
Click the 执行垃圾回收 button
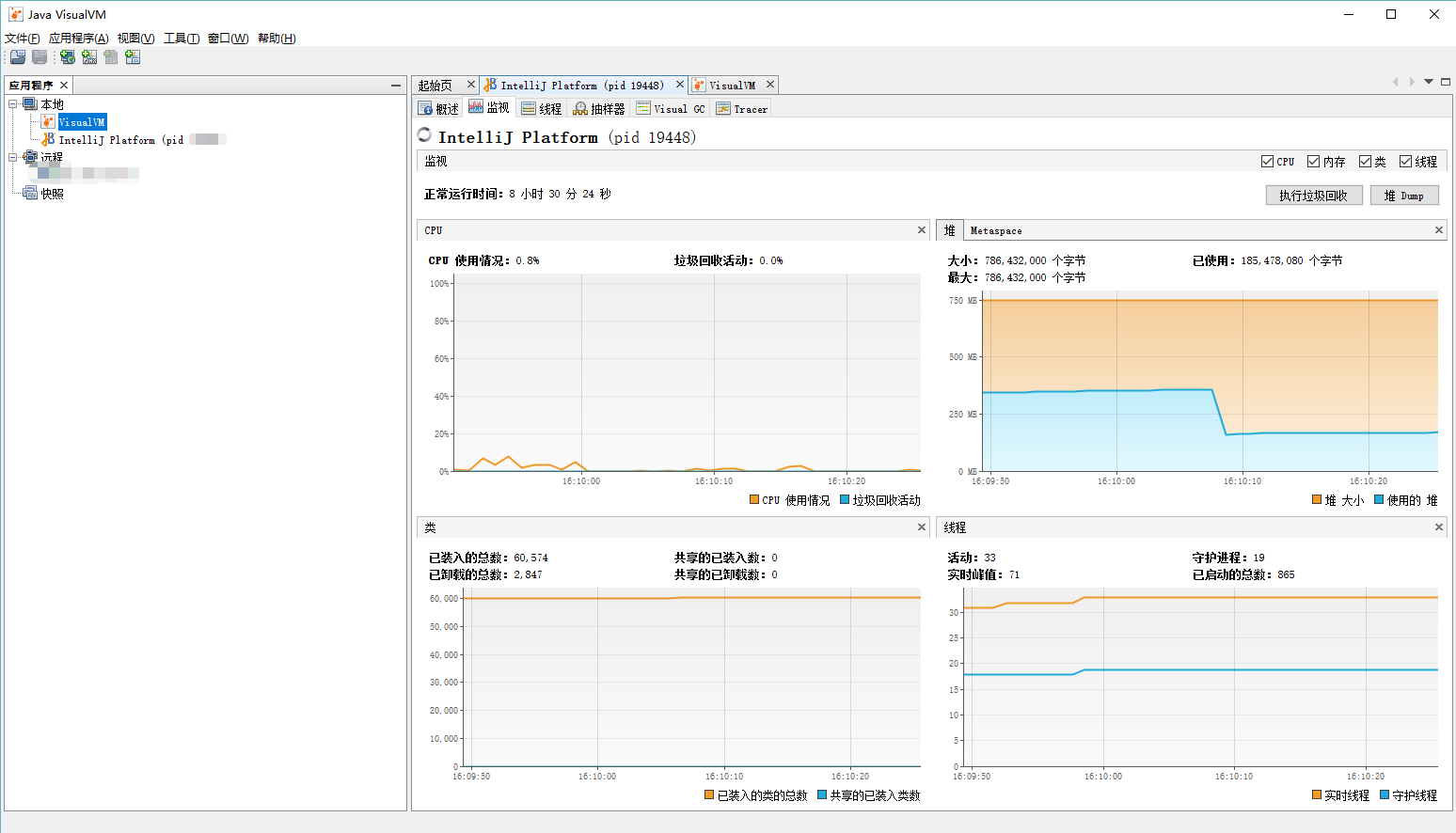click(x=1314, y=196)
